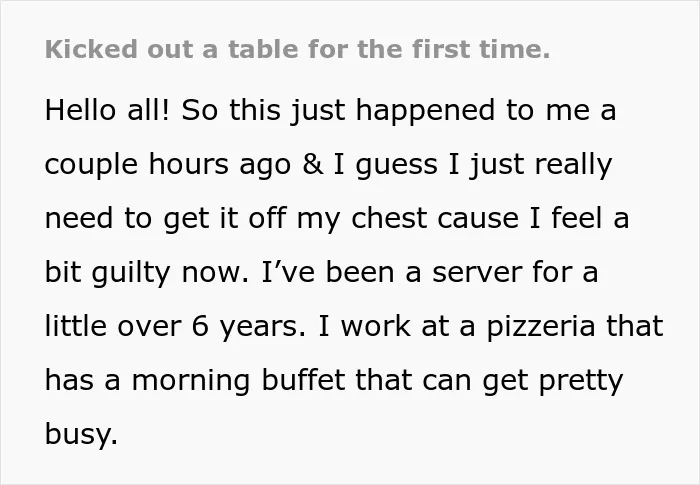The height and width of the screenshot is (485, 700).
Task: Click the word 'pizzeria' in the paragraph
Action: 541,328
